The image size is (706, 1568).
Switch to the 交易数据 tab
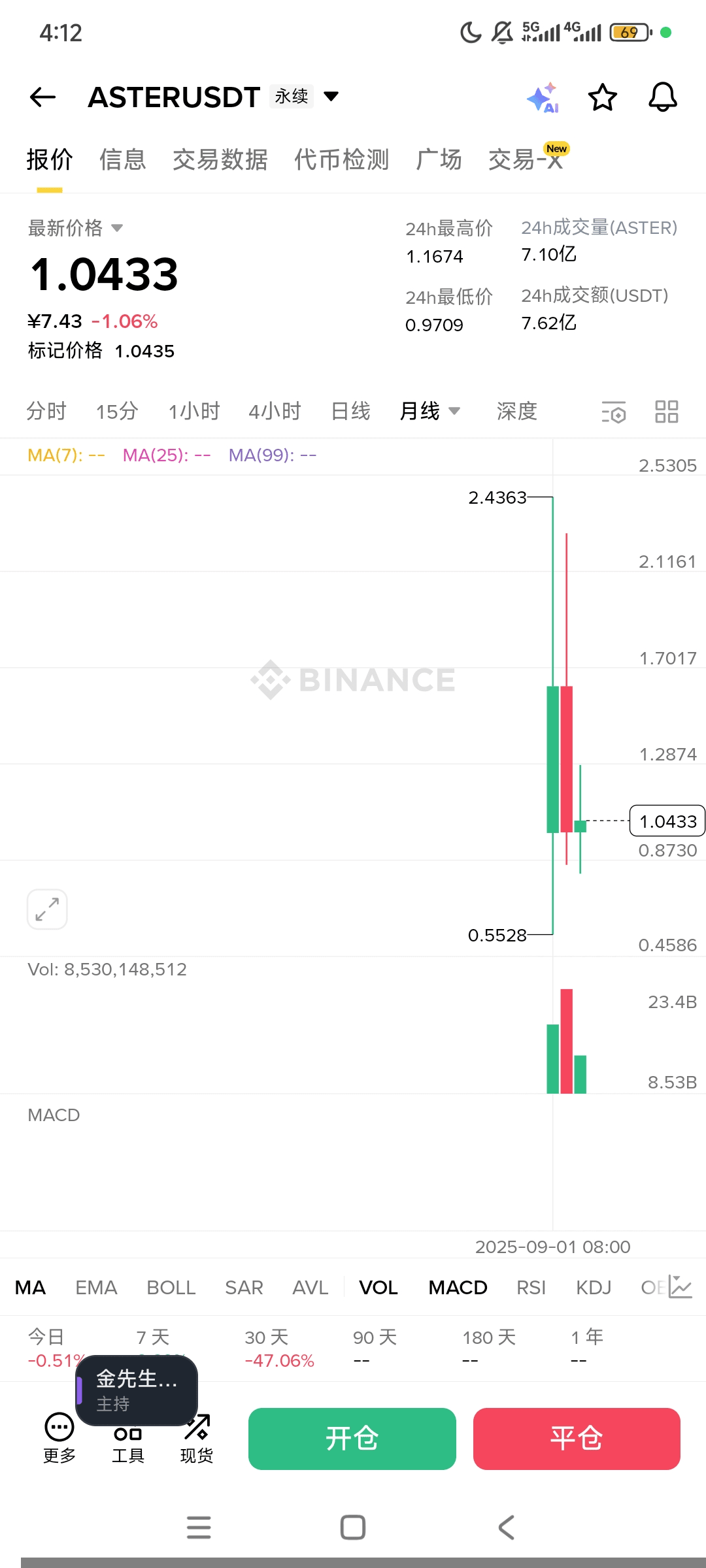220,160
